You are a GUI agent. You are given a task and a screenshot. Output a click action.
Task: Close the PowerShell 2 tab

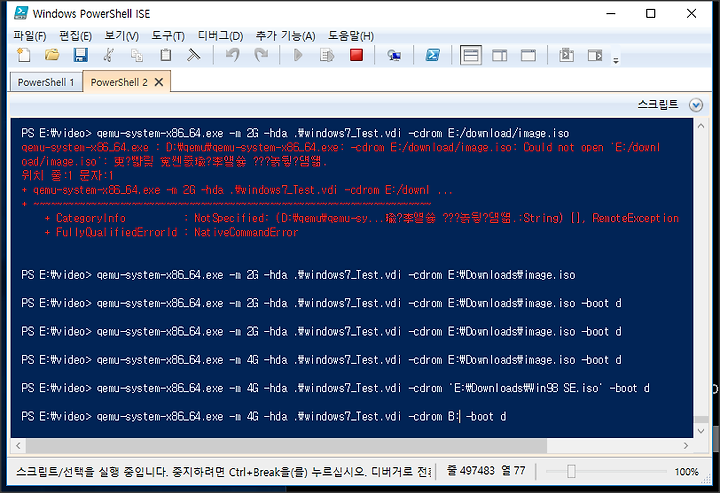[x=159, y=82]
